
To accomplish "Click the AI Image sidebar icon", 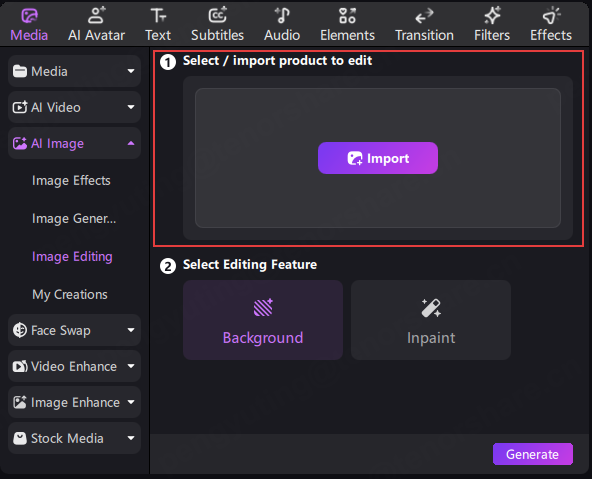I will (20, 143).
